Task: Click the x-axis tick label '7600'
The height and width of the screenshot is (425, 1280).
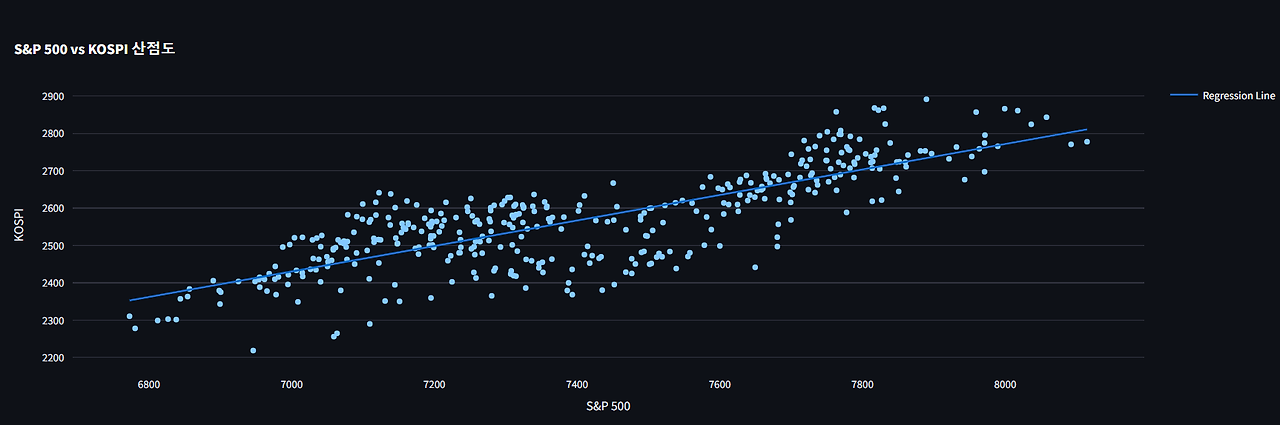Action: (719, 384)
